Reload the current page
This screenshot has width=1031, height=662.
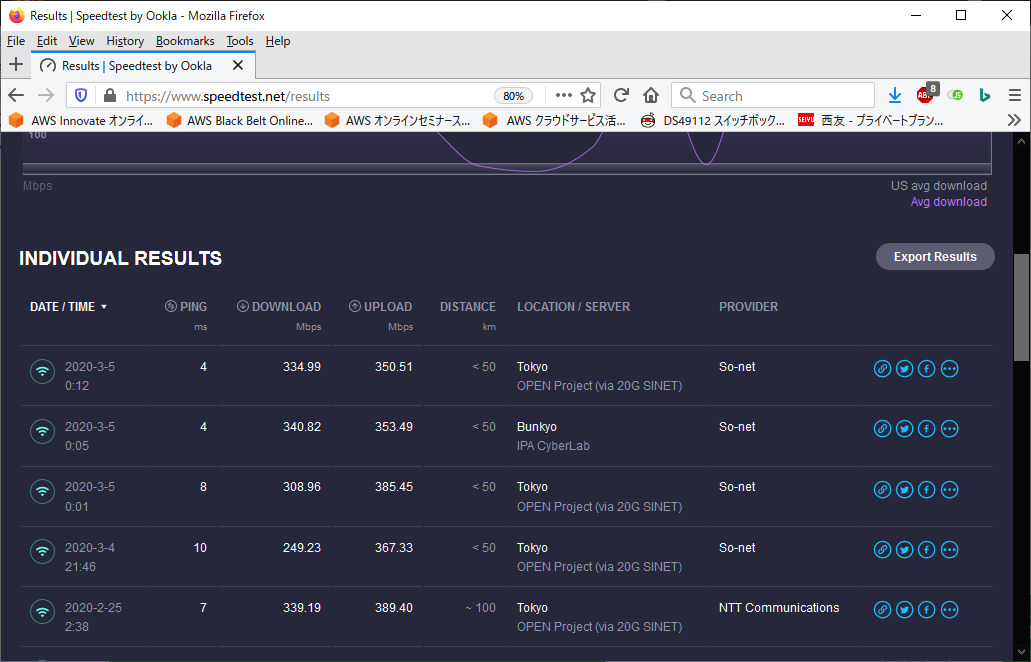coord(621,96)
